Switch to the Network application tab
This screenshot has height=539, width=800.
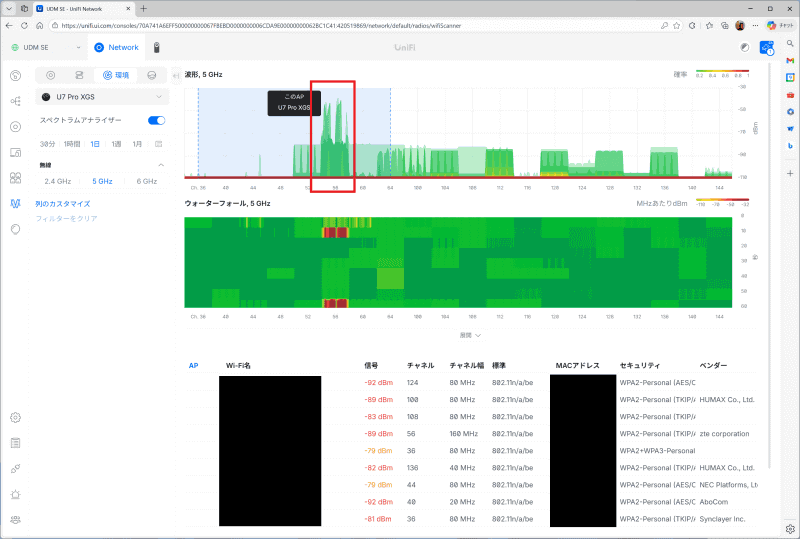(x=116, y=47)
